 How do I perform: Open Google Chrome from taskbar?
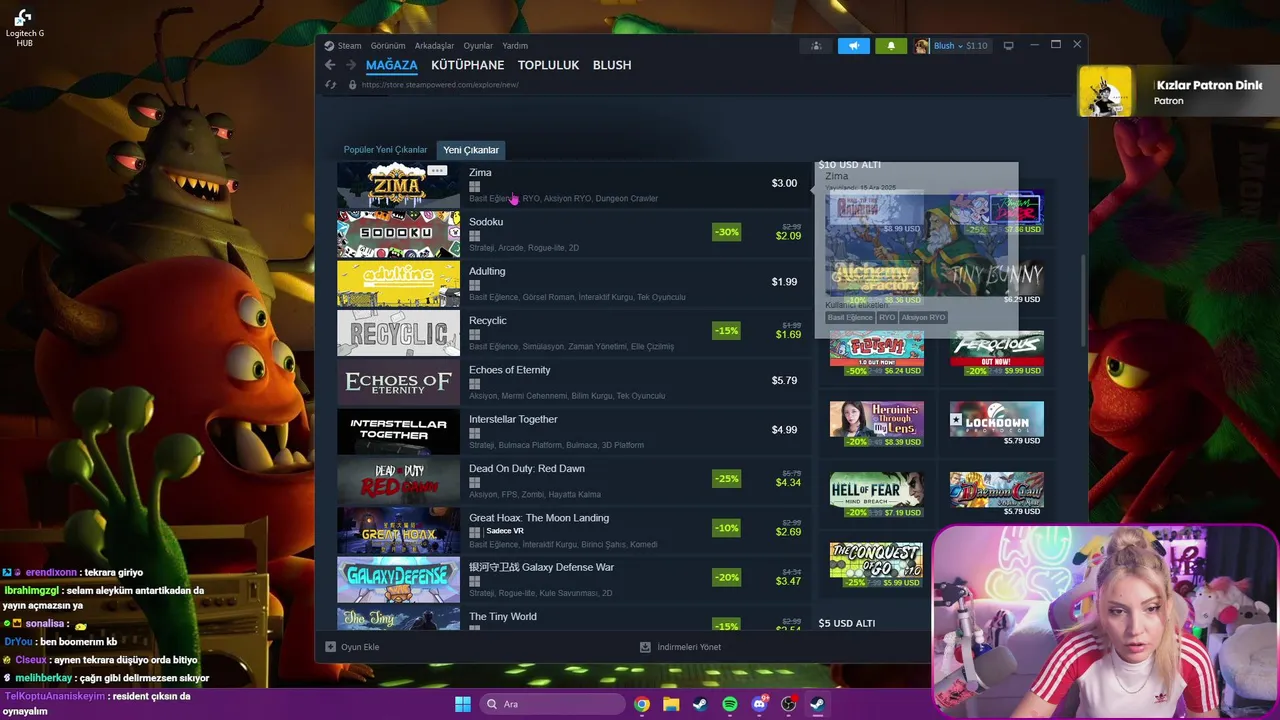pos(642,704)
